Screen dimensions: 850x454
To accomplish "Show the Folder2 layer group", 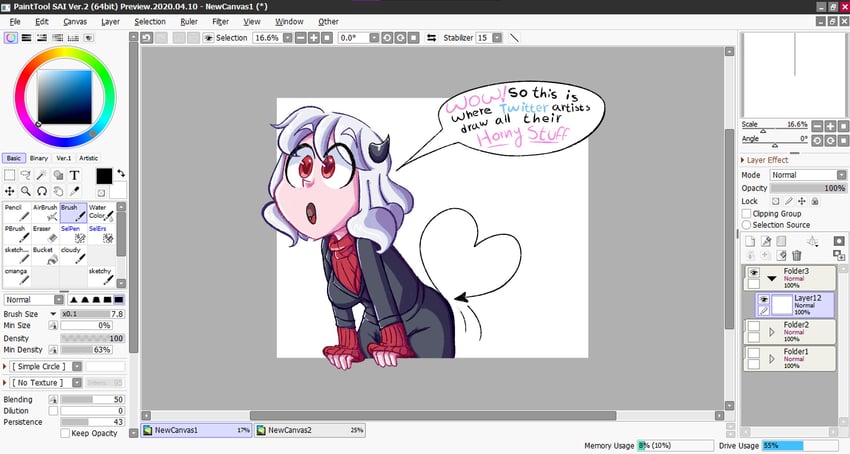I will [x=754, y=326].
